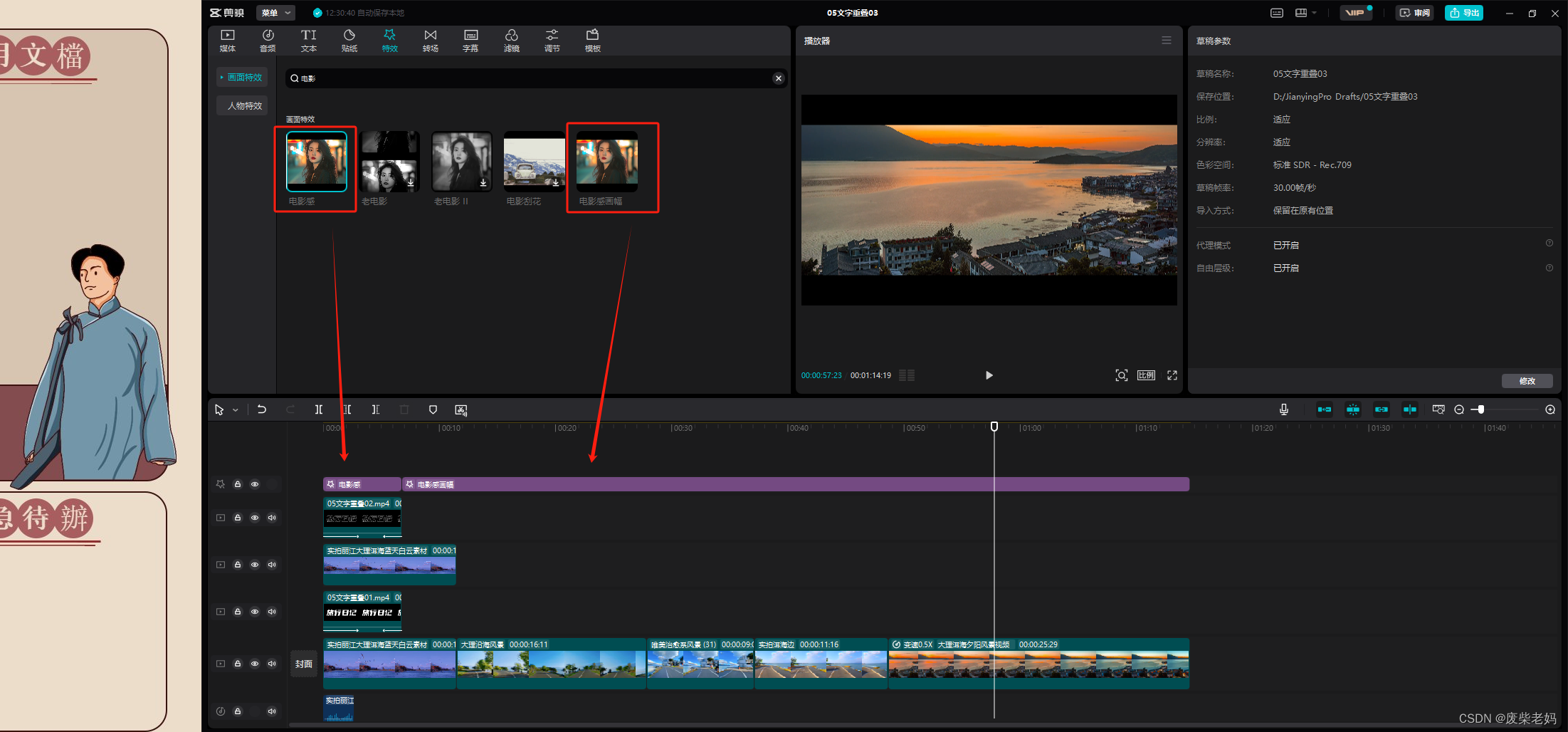Toggle clip linkage in the timeline
Screen dimensions: 1568x732
1382,409
